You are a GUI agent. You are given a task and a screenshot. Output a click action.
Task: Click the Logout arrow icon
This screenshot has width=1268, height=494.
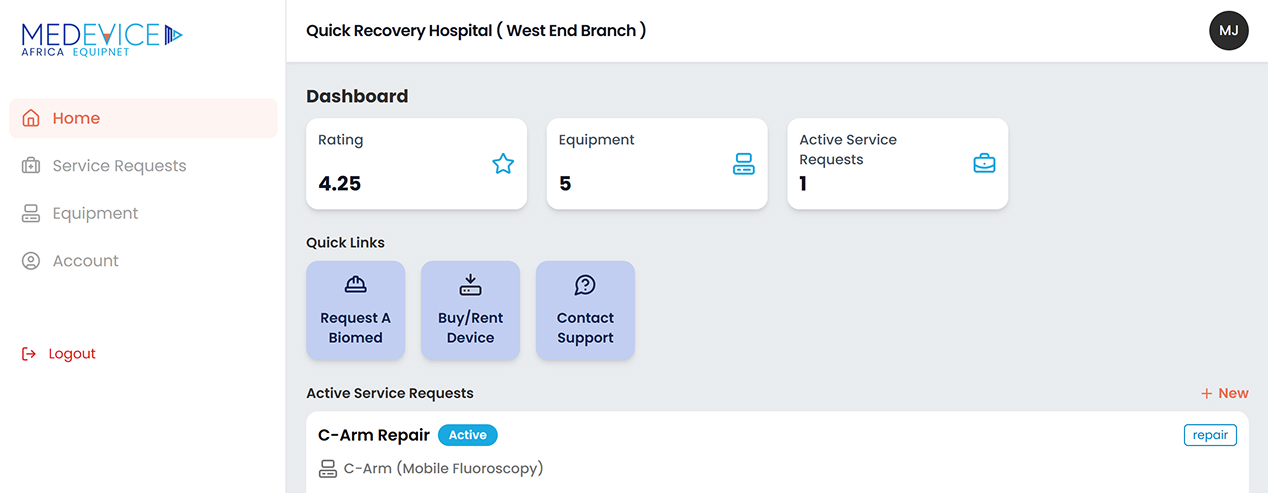(x=29, y=354)
